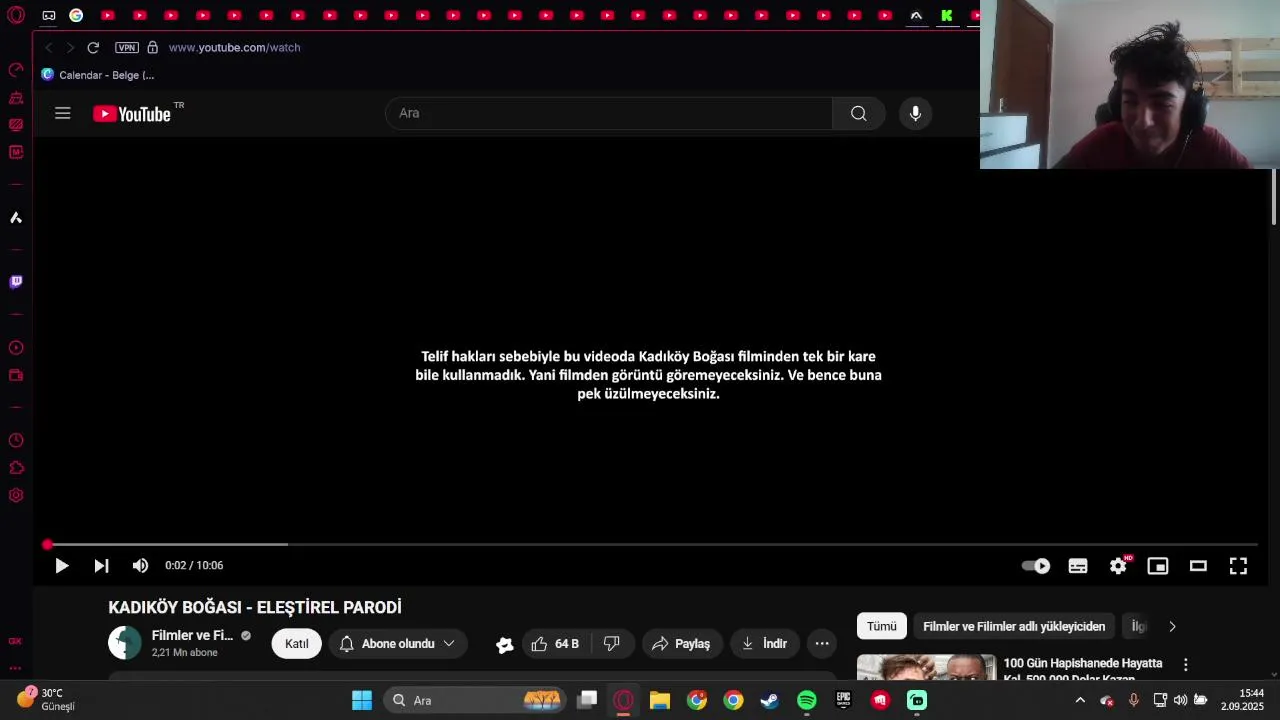Open the icon button beside Abone olundu
The height and width of the screenshot is (720, 1280).
(505, 645)
